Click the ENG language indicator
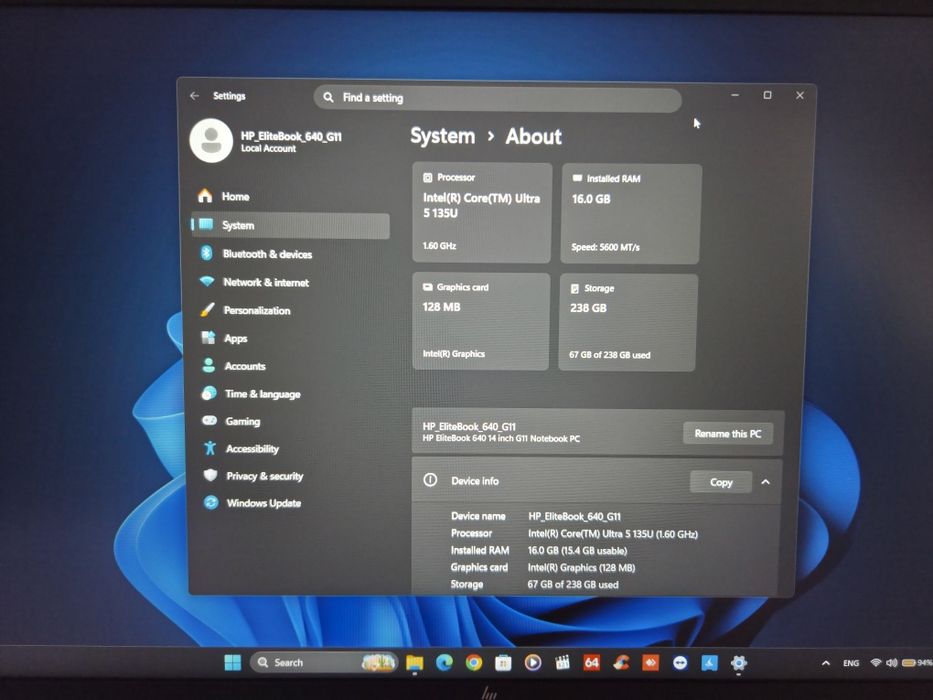The height and width of the screenshot is (700, 933). pyautogui.click(x=851, y=663)
